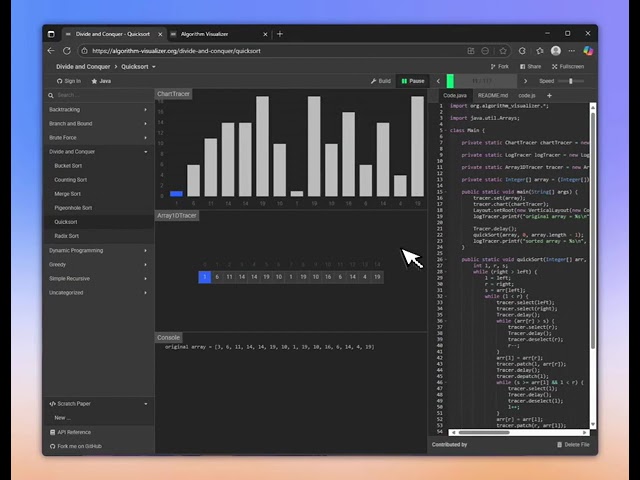
Task: Collapse the fold arrow on line 26
Action: coord(445,260)
